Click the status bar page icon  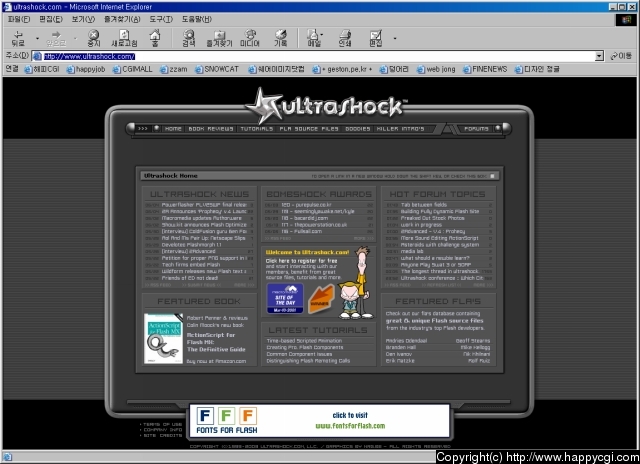(x=7, y=457)
